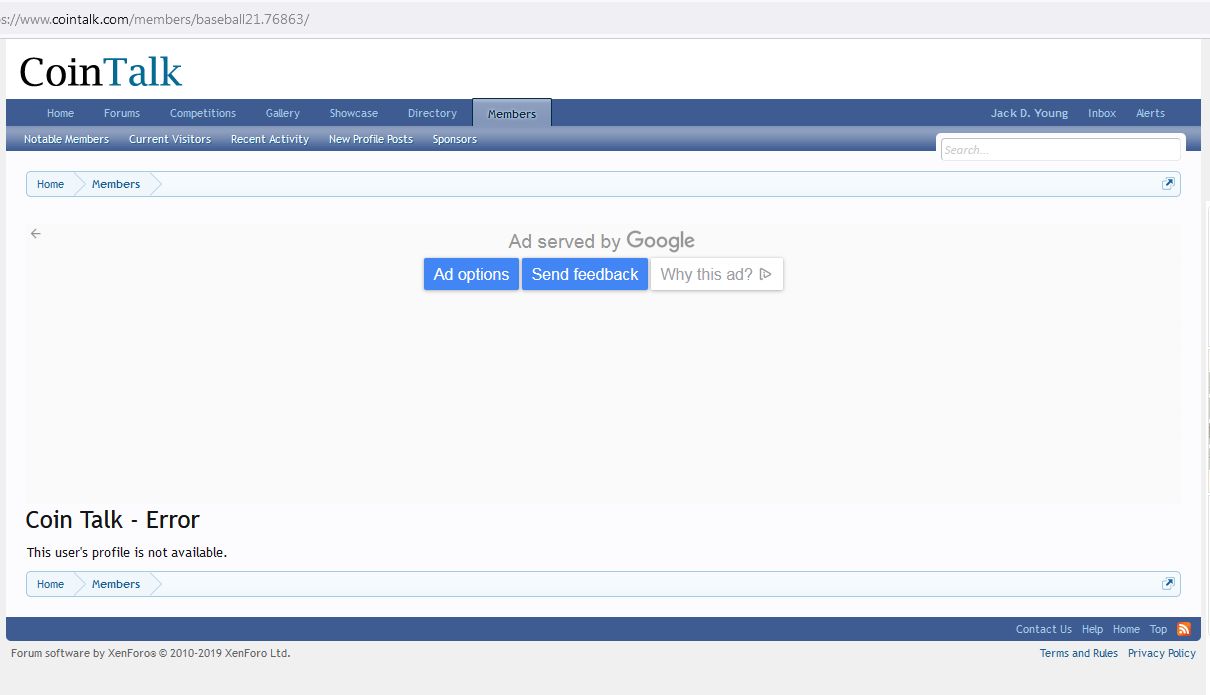
Task: Click the back arrow in the ad
Action: coord(36,234)
